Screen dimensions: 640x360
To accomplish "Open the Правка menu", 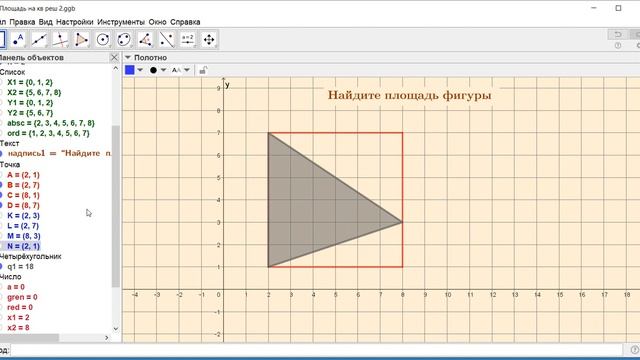I will pos(22,22).
